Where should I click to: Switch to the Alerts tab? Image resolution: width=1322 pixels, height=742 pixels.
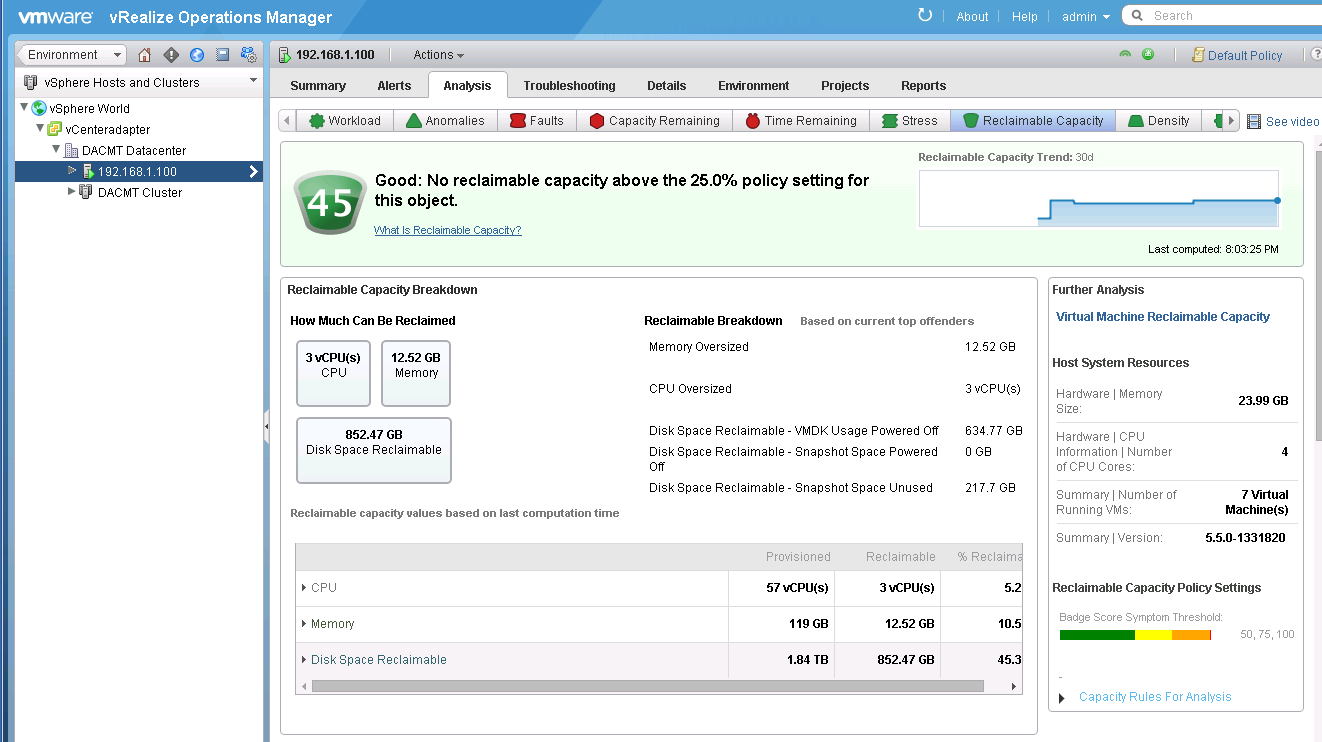pos(394,85)
